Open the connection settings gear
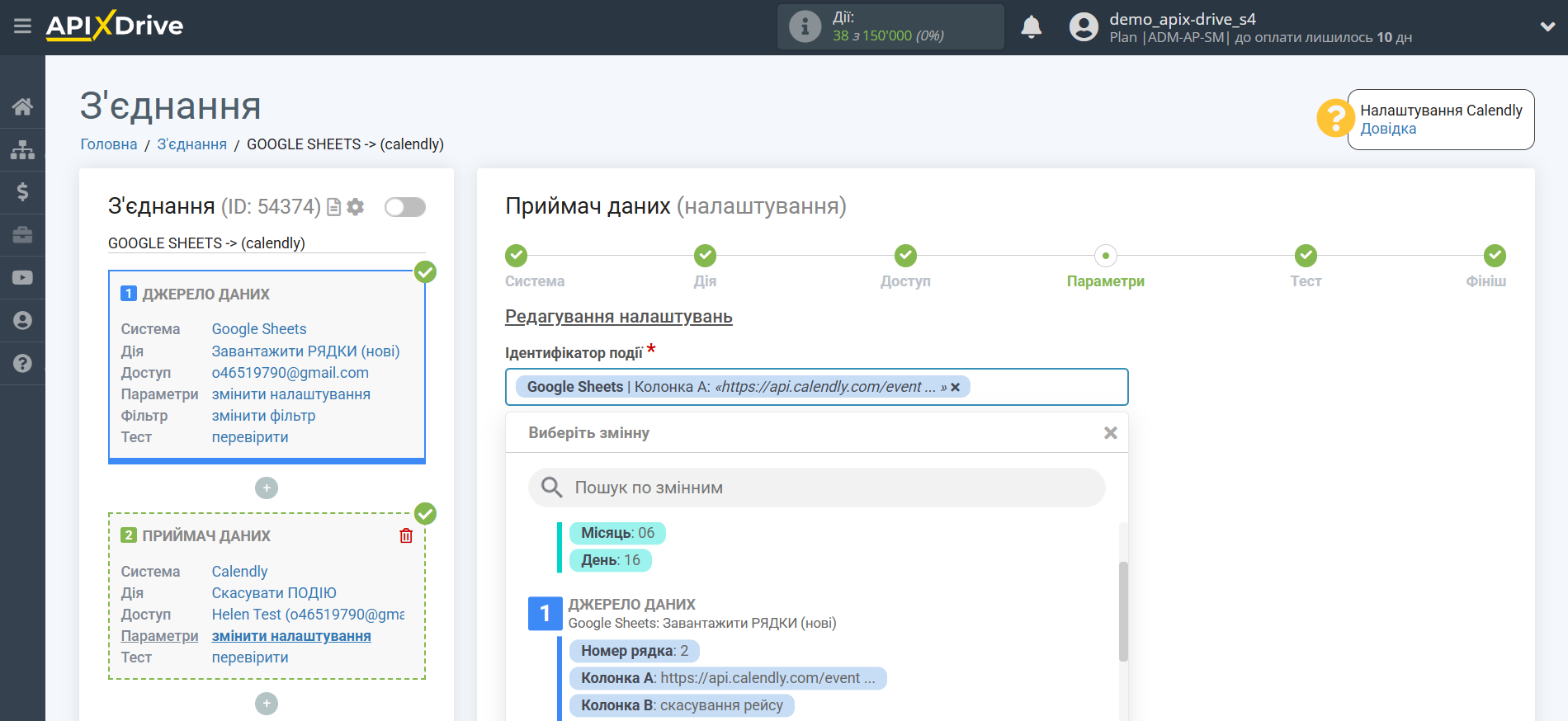This screenshot has width=1568, height=721. click(356, 207)
